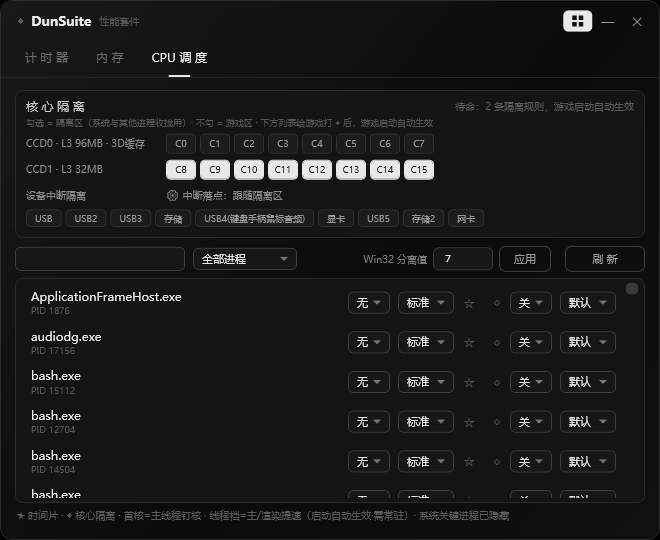The image size is (660, 540).
Task: Toggle core C7 isolation
Action: tap(419, 144)
